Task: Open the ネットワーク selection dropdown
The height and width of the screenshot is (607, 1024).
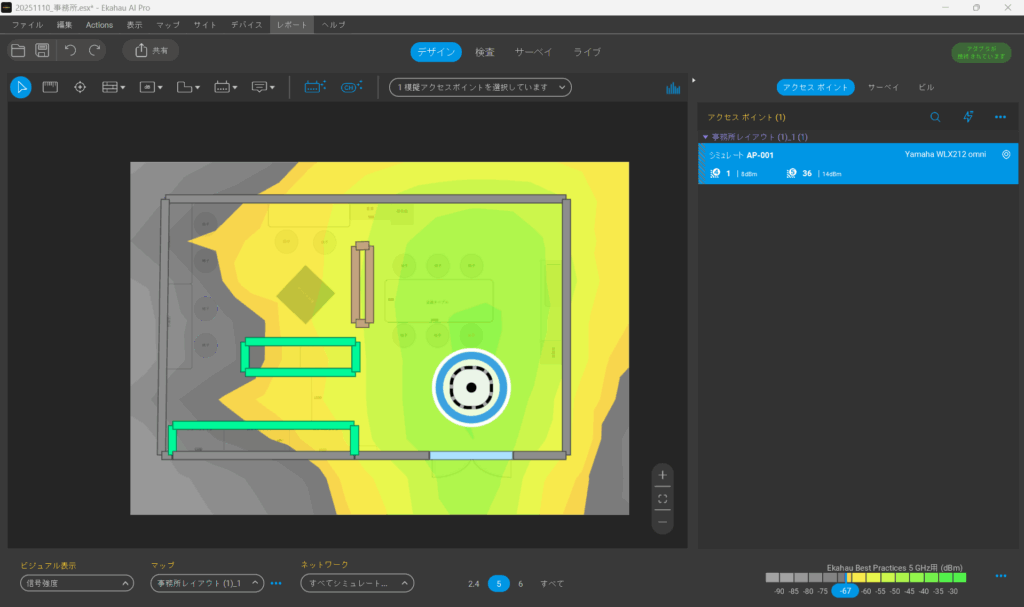Action: coord(357,583)
